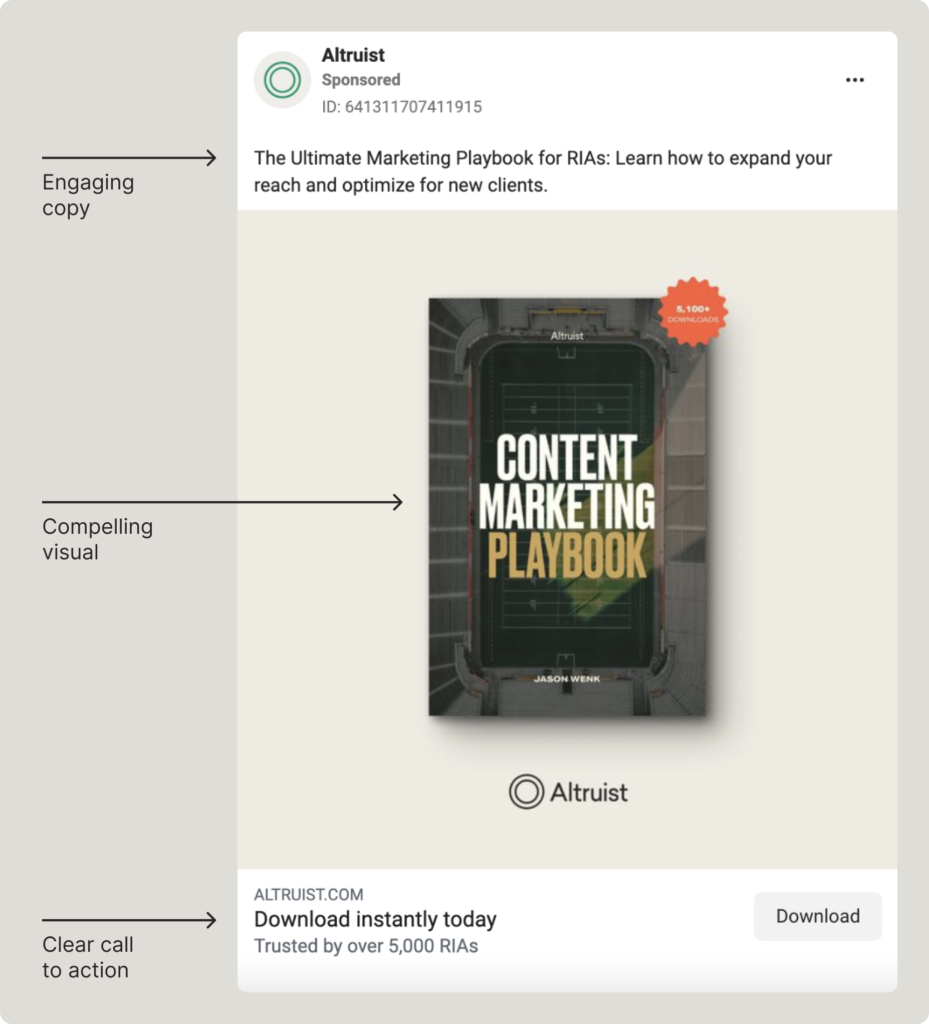
Task: Click the Jason Wenk author credit on the cover
Action: [x=565, y=678]
